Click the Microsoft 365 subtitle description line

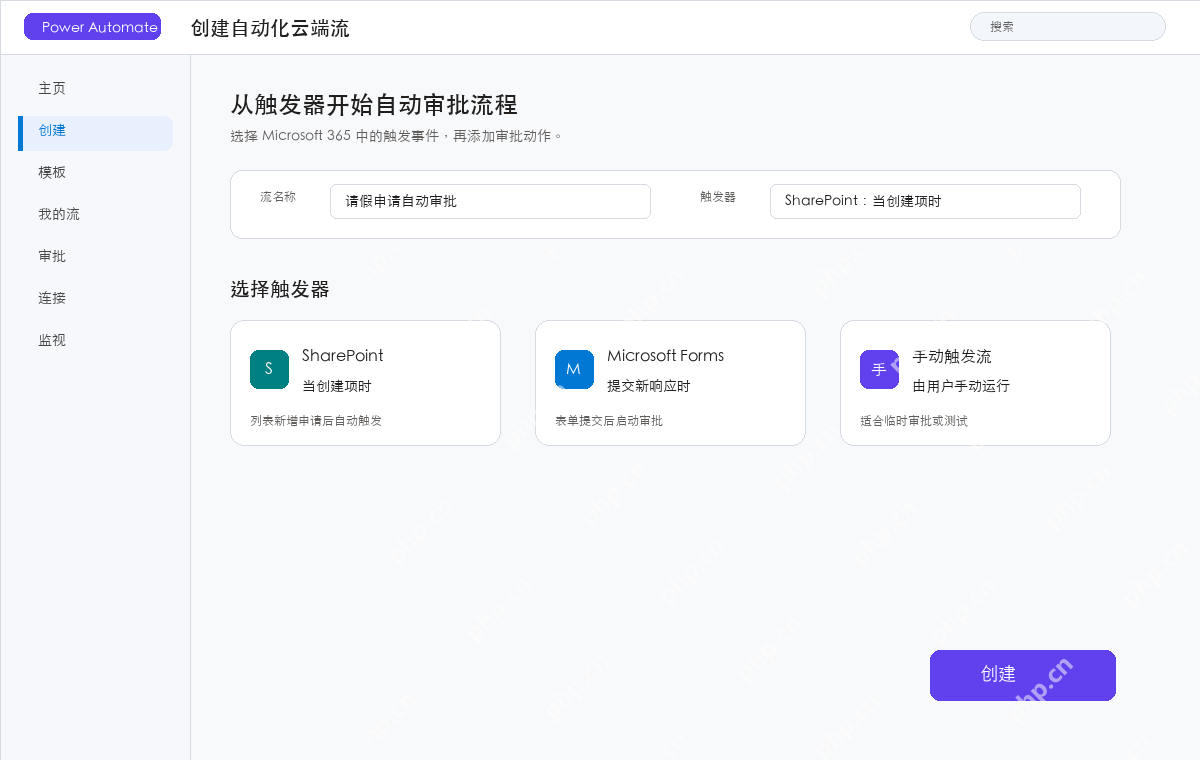pos(396,136)
